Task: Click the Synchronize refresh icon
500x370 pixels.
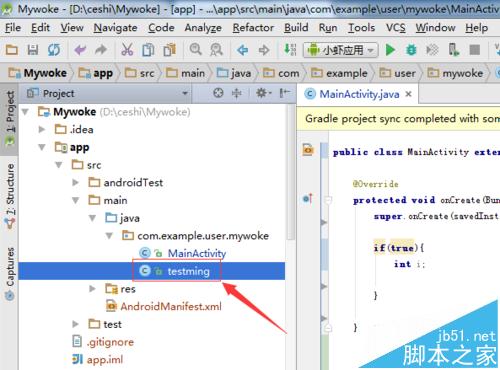Action: click(54, 50)
